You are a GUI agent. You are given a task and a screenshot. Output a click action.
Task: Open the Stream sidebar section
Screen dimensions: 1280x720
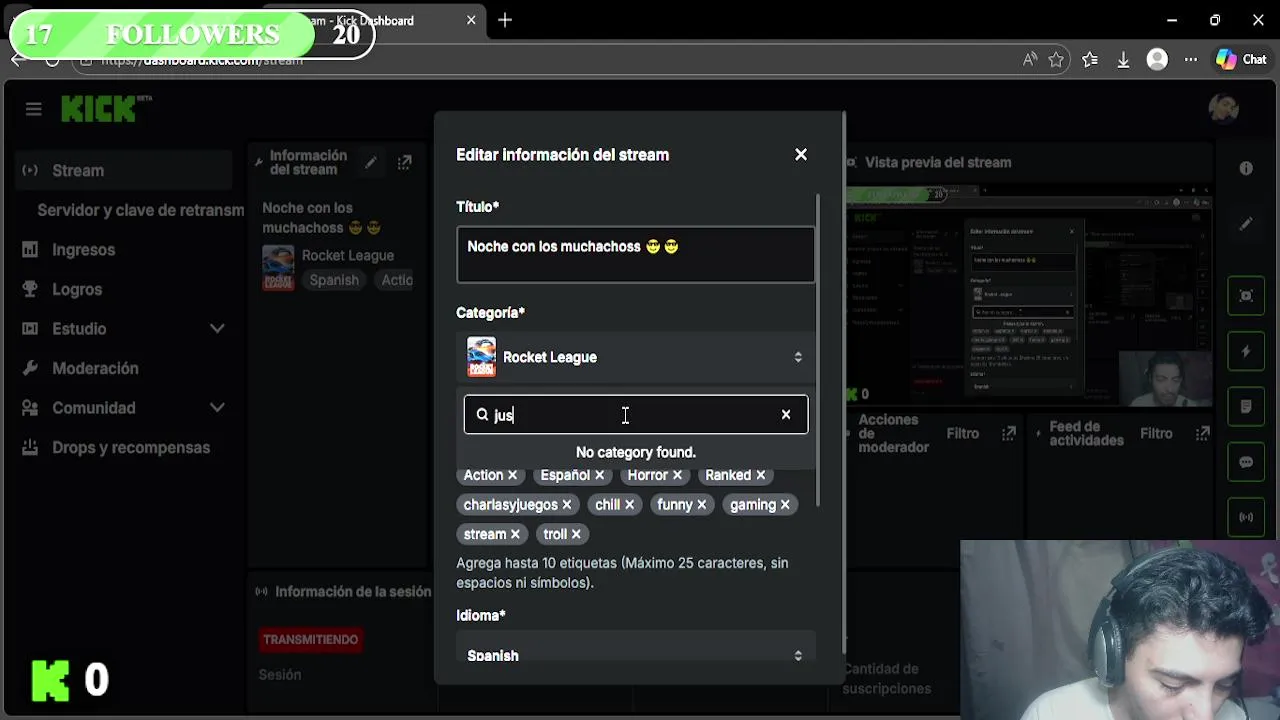click(124, 170)
